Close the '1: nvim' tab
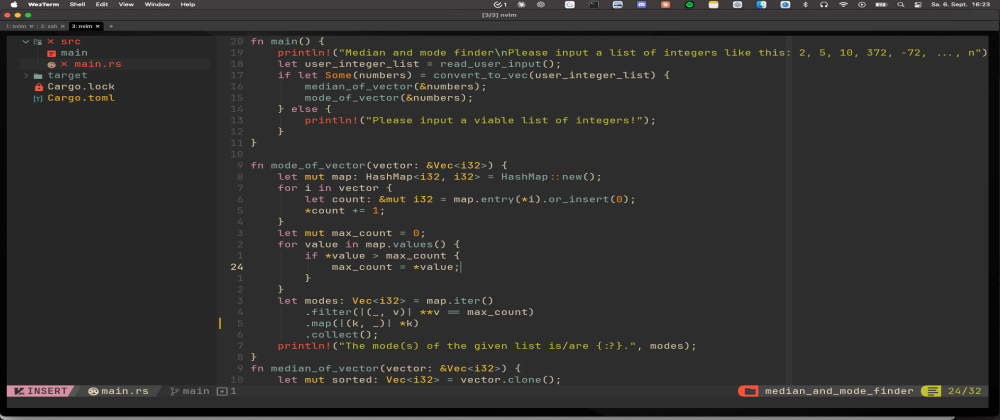 tap(31, 26)
